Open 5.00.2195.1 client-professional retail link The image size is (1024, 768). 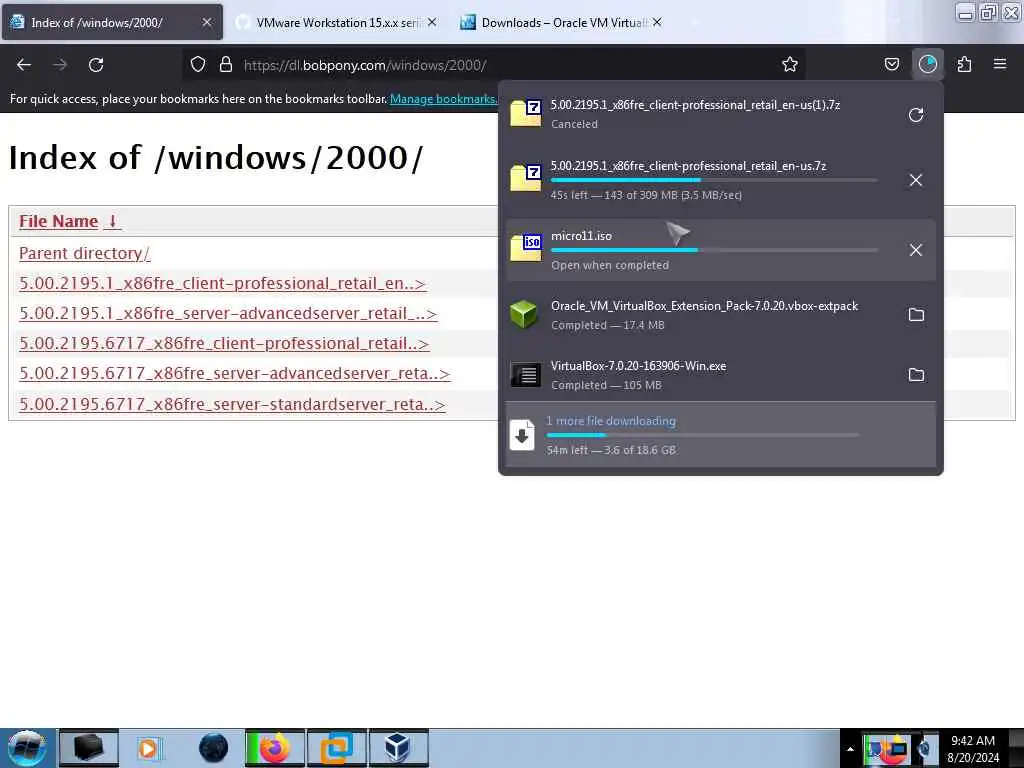click(223, 283)
